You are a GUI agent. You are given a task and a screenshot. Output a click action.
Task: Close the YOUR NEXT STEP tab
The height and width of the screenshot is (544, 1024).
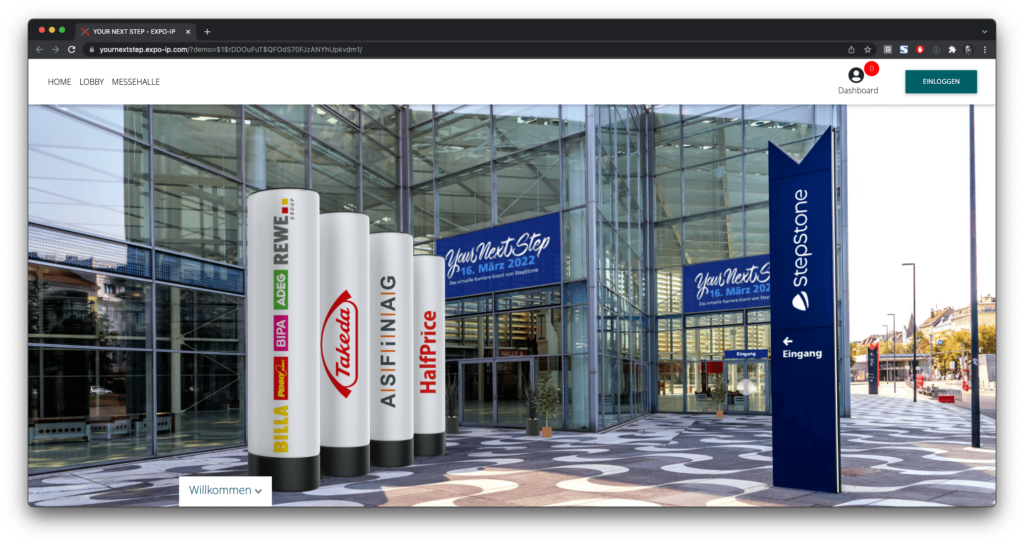tap(188, 31)
